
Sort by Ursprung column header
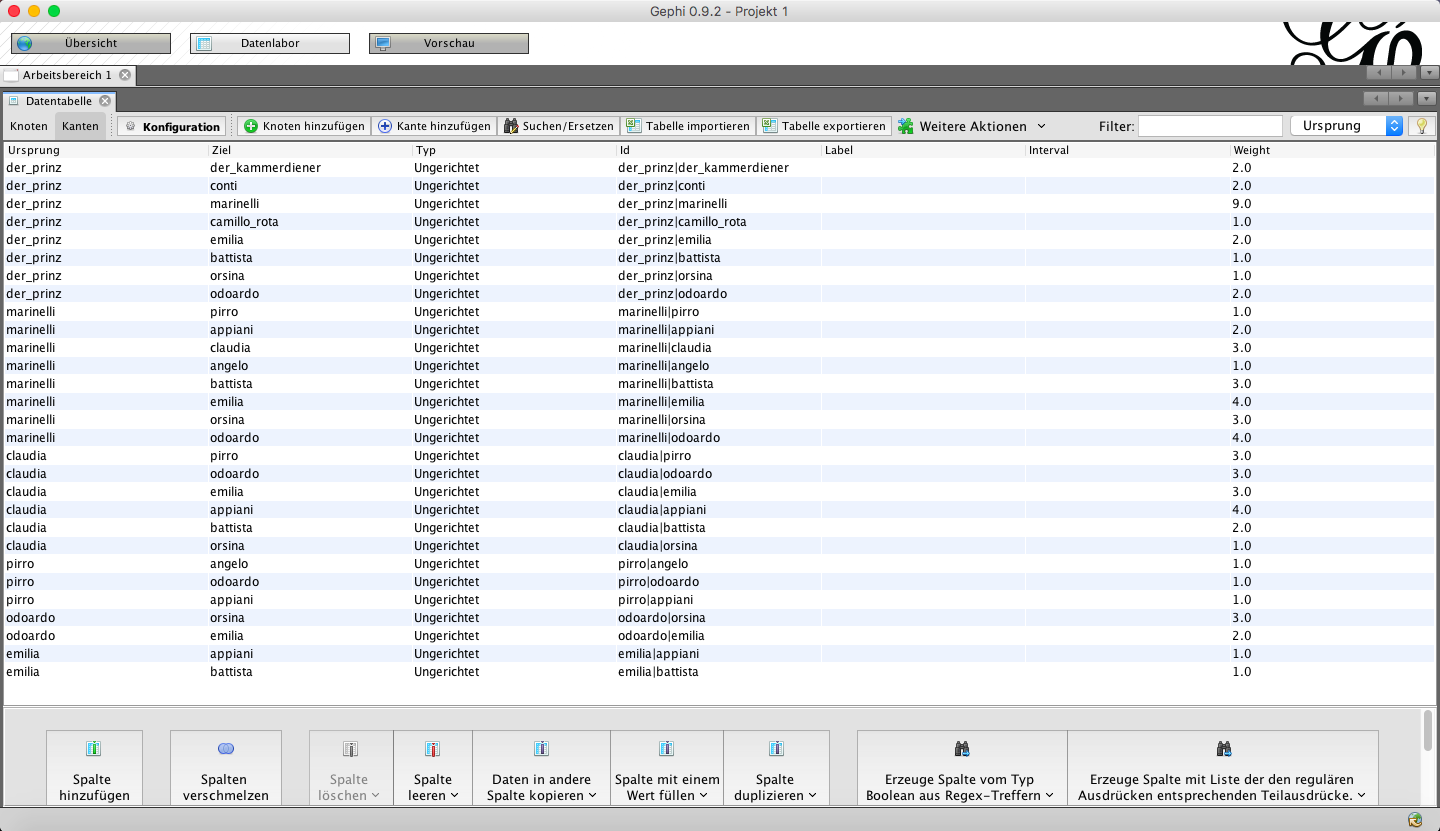click(x=105, y=150)
